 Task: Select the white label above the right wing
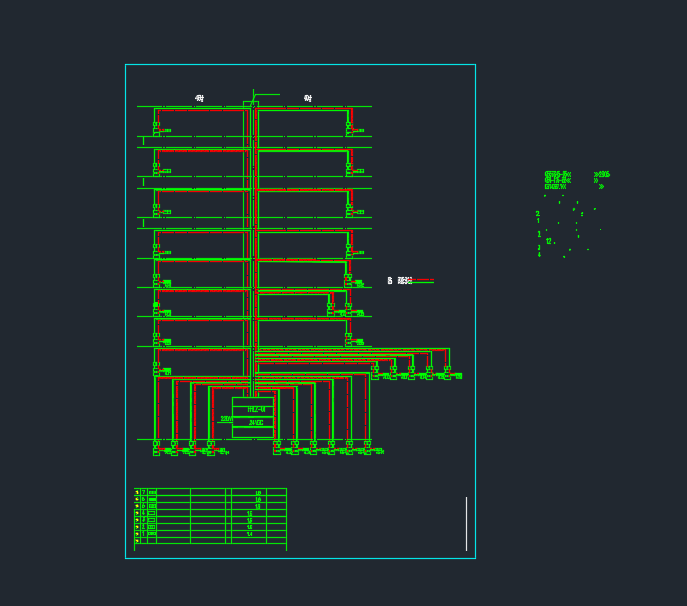[308, 98]
